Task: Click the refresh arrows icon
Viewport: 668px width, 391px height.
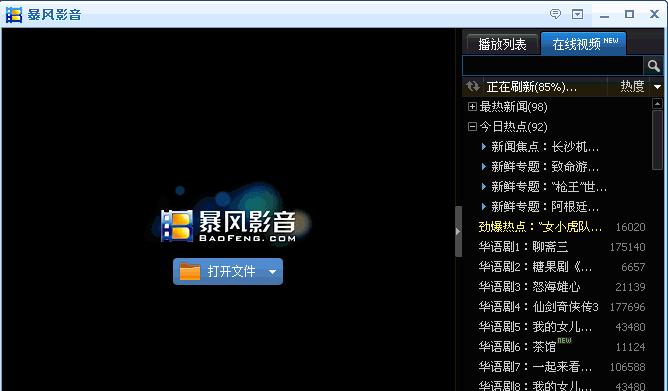Action: click(x=473, y=86)
